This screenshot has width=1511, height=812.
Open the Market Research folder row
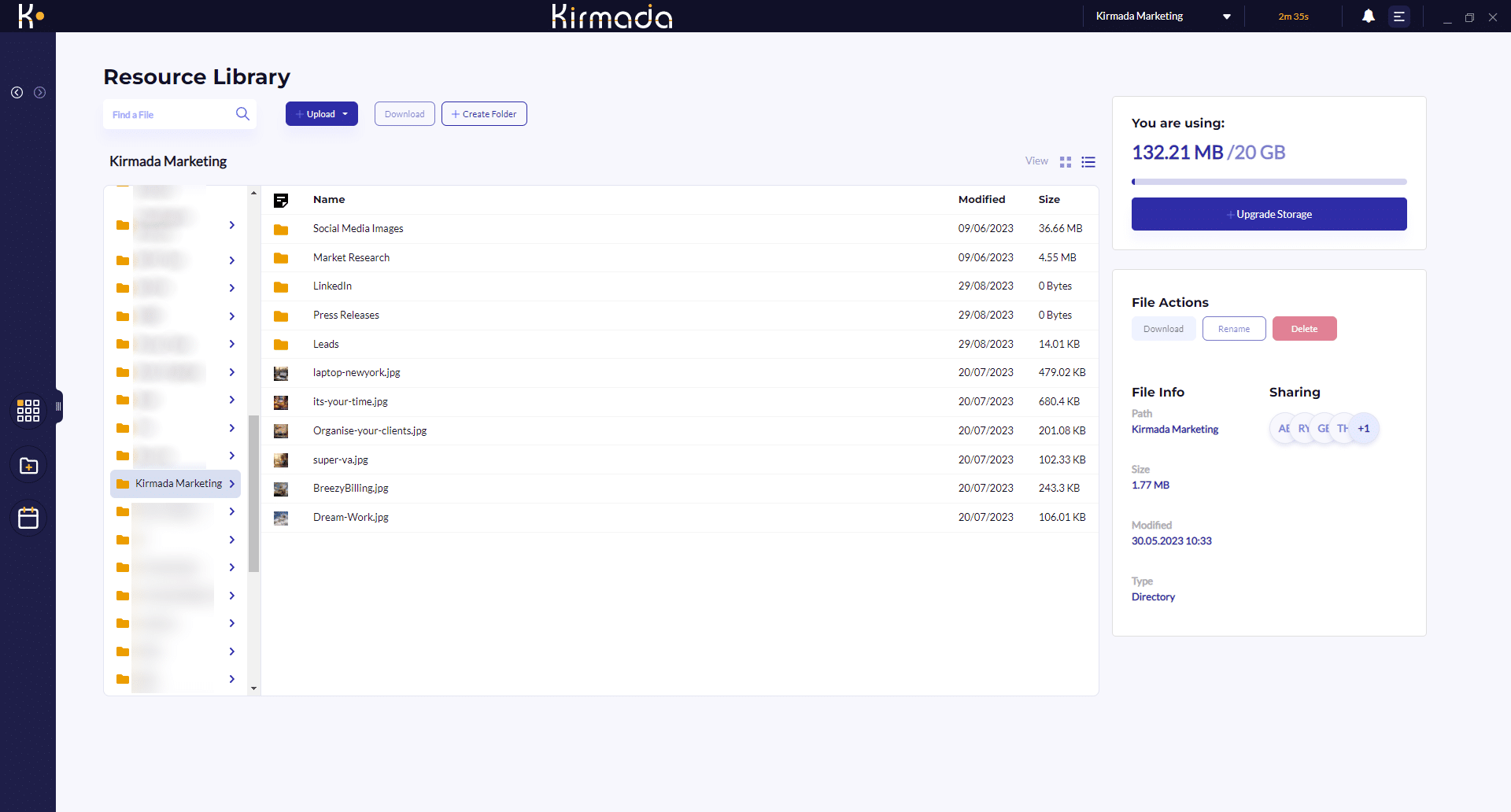680,258
